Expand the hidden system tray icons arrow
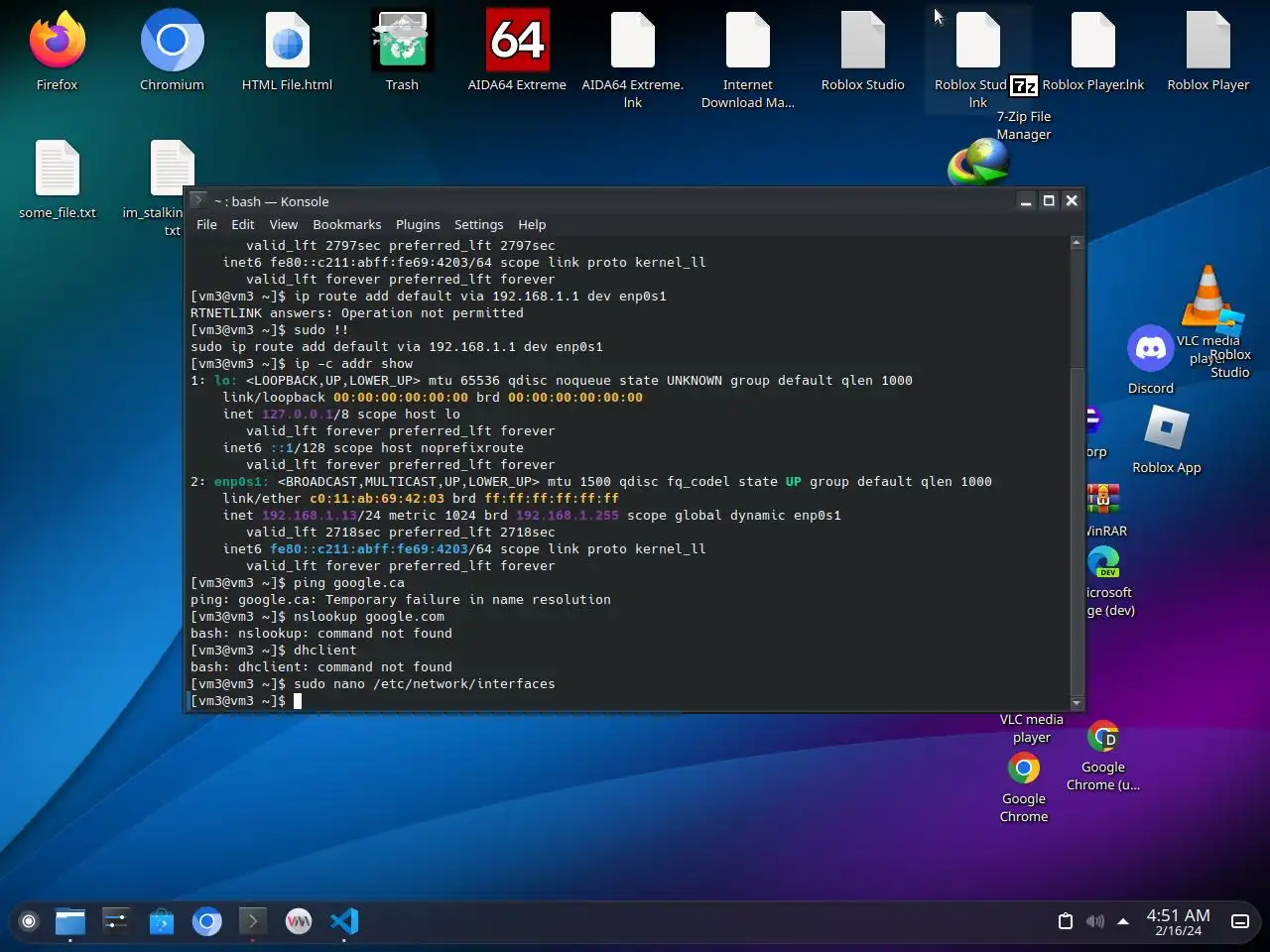The height and width of the screenshot is (952, 1270). tap(1123, 921)
